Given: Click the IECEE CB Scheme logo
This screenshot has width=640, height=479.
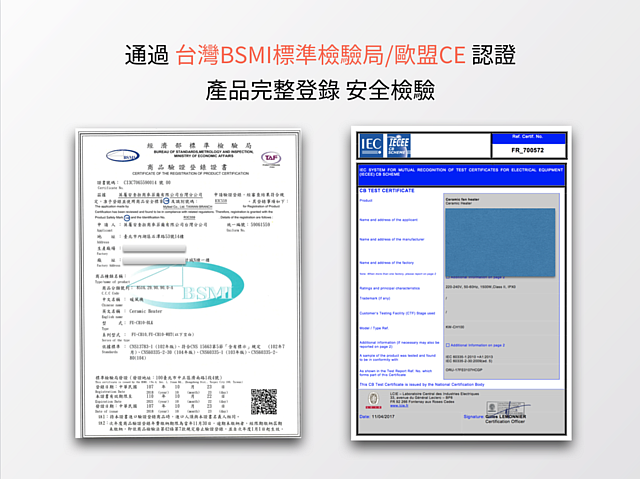Looking at the screenshot, I should pyautogui.click(x=398, y=145).
